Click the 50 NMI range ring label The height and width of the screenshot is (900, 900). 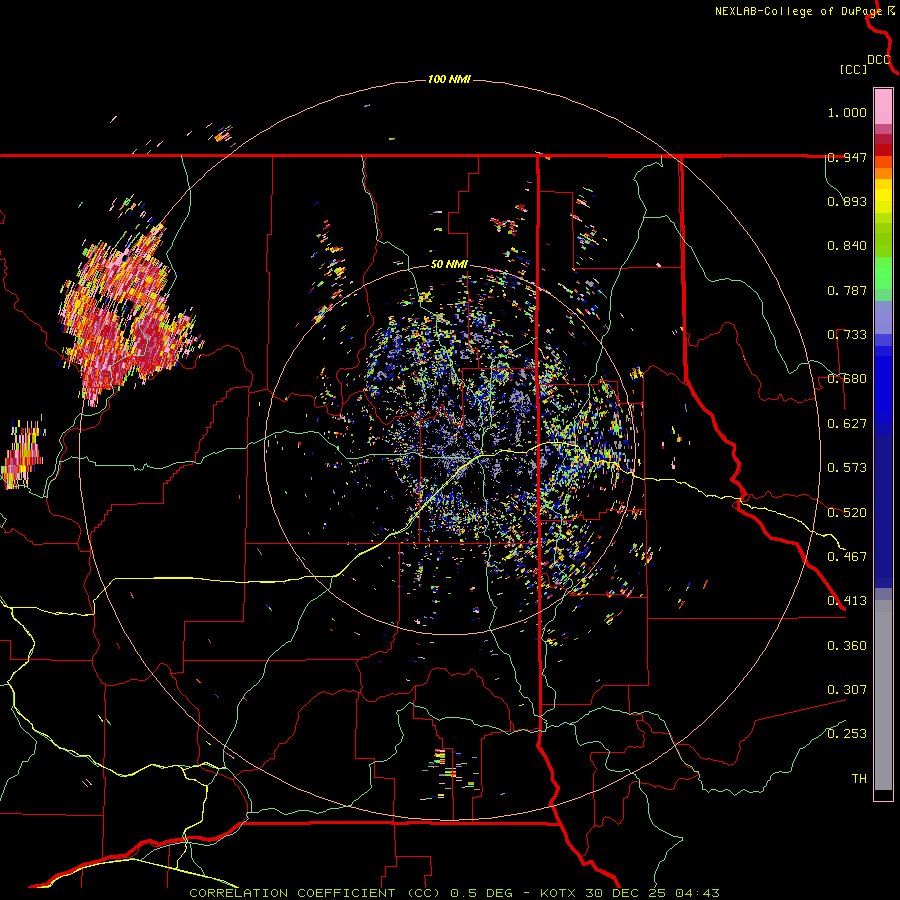[x=449, y=265]
